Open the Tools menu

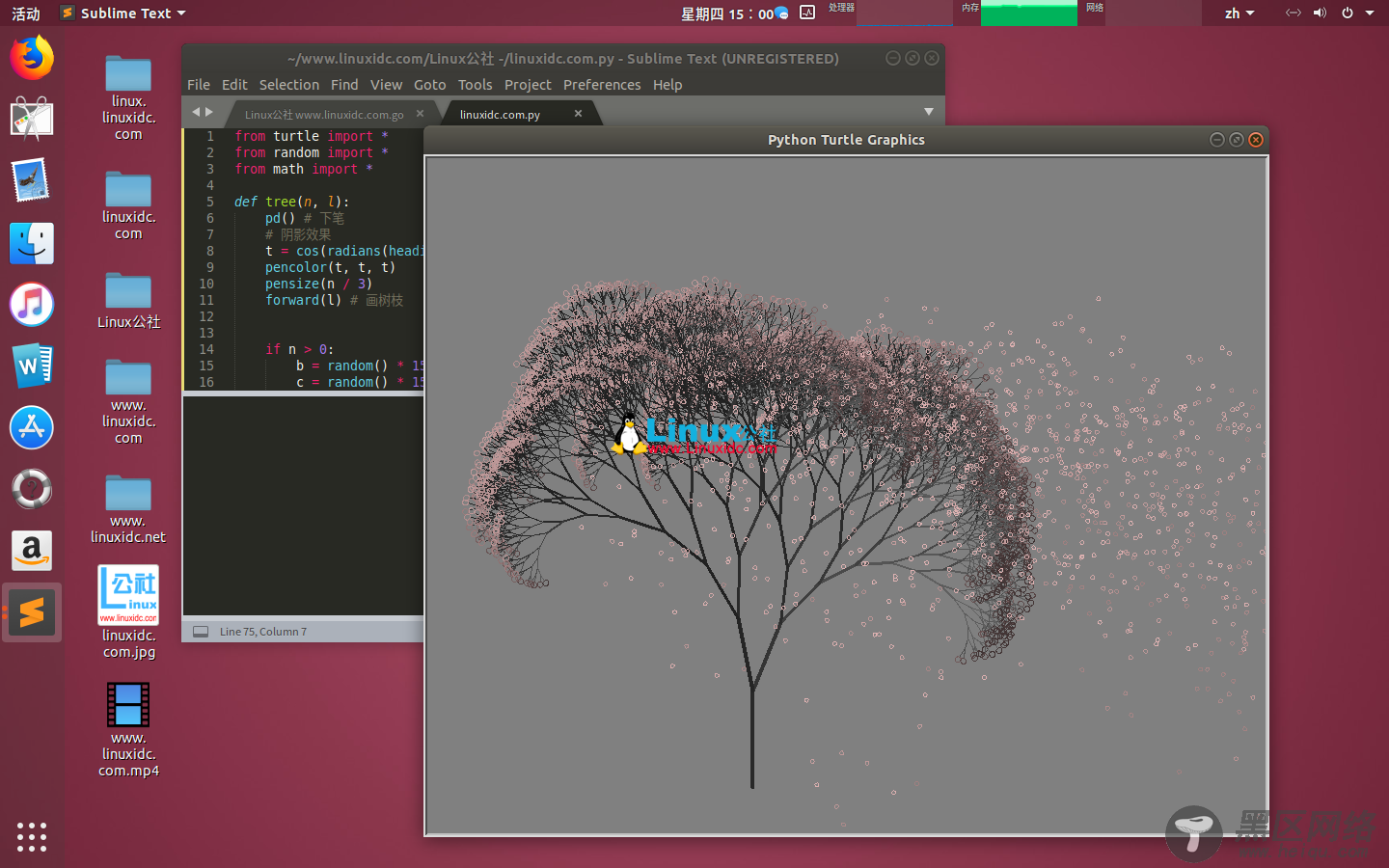[476, 85]
